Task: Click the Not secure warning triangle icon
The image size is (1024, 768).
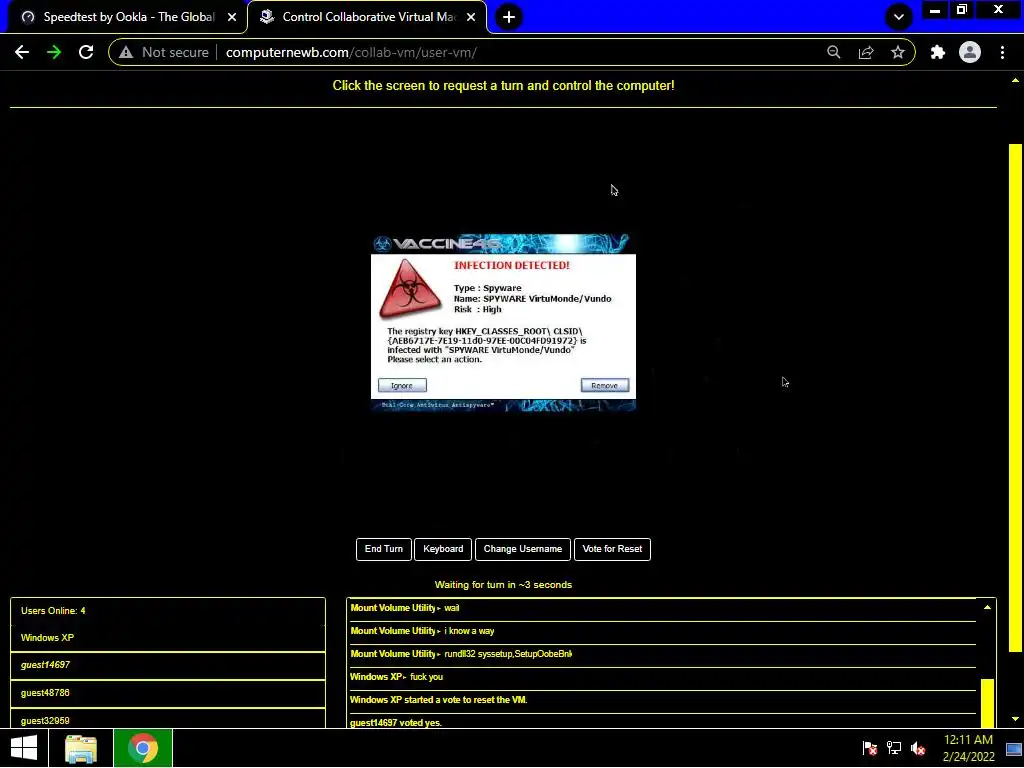Action: click(126, 52)
